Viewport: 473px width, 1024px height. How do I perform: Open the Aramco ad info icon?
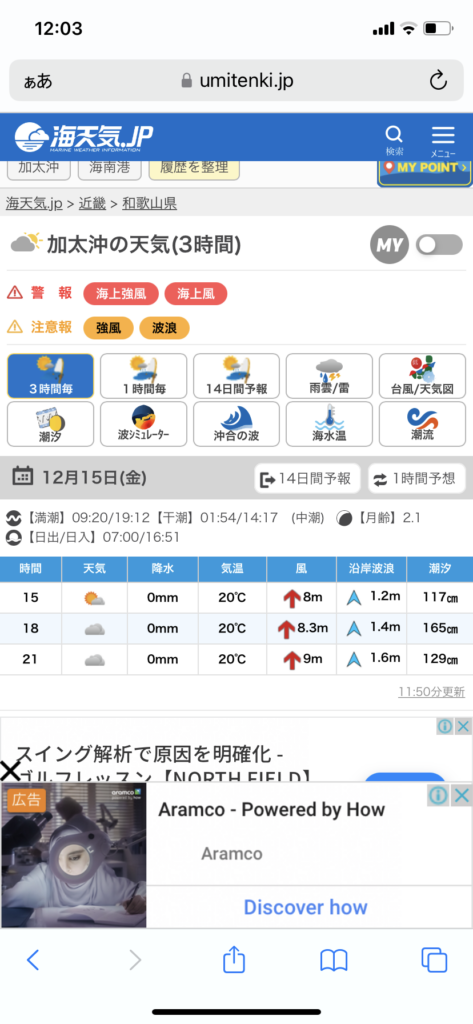click(x=439, y=795)
